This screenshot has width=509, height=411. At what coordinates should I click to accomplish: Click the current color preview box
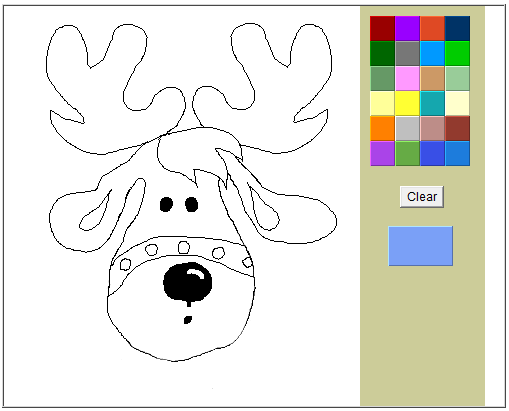421,246
